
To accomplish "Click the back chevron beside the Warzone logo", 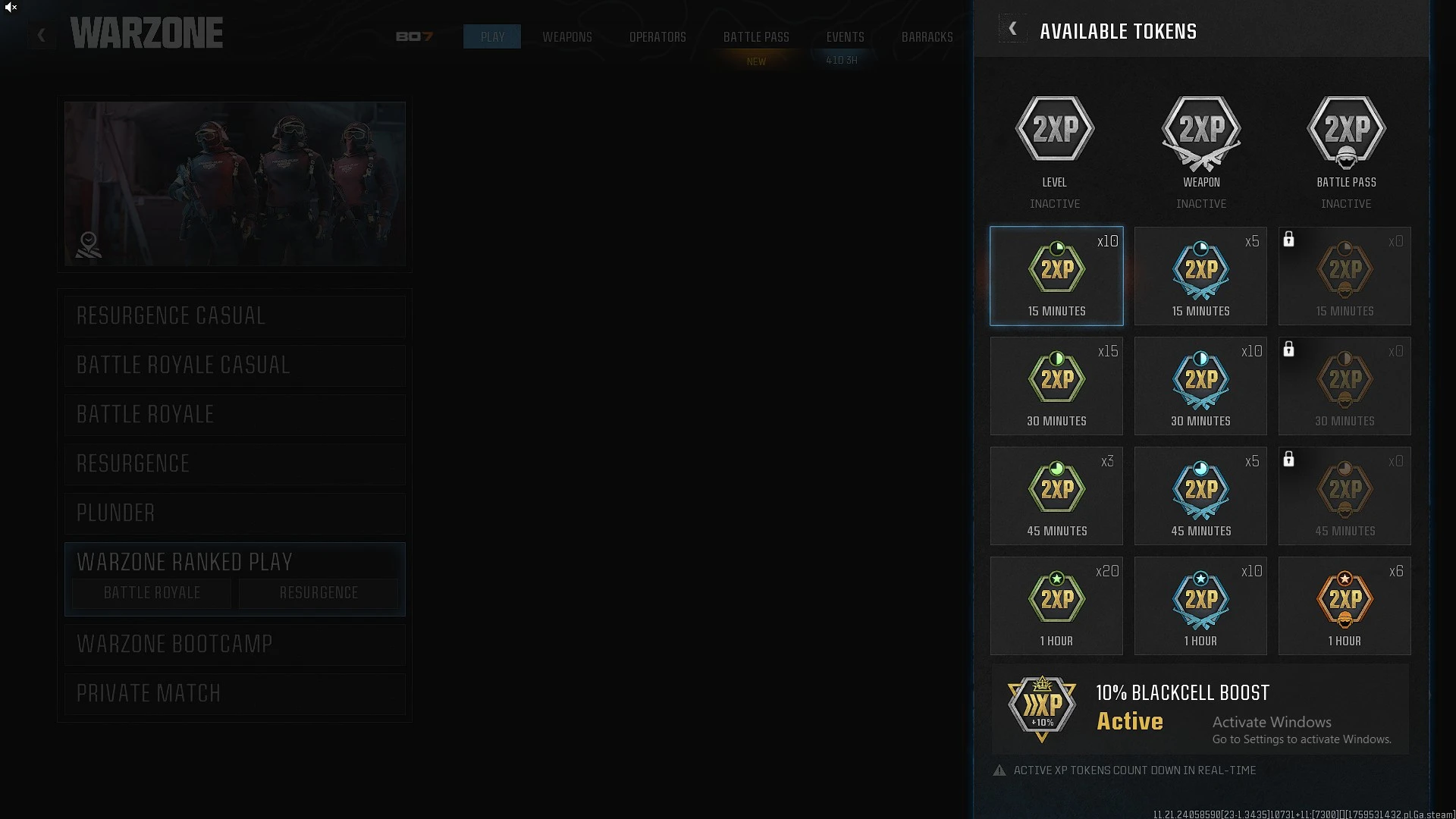I will coord(42,35).
